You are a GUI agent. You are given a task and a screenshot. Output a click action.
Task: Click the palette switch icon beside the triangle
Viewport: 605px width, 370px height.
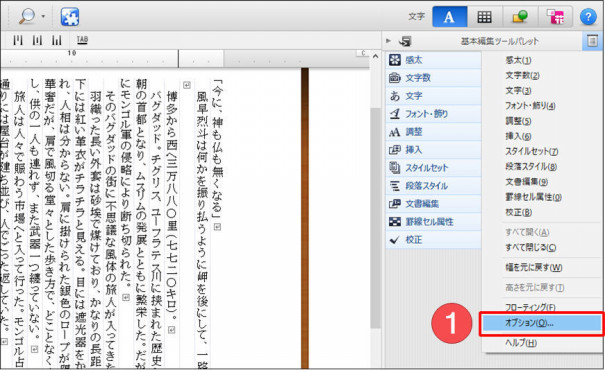pos(405,41)
